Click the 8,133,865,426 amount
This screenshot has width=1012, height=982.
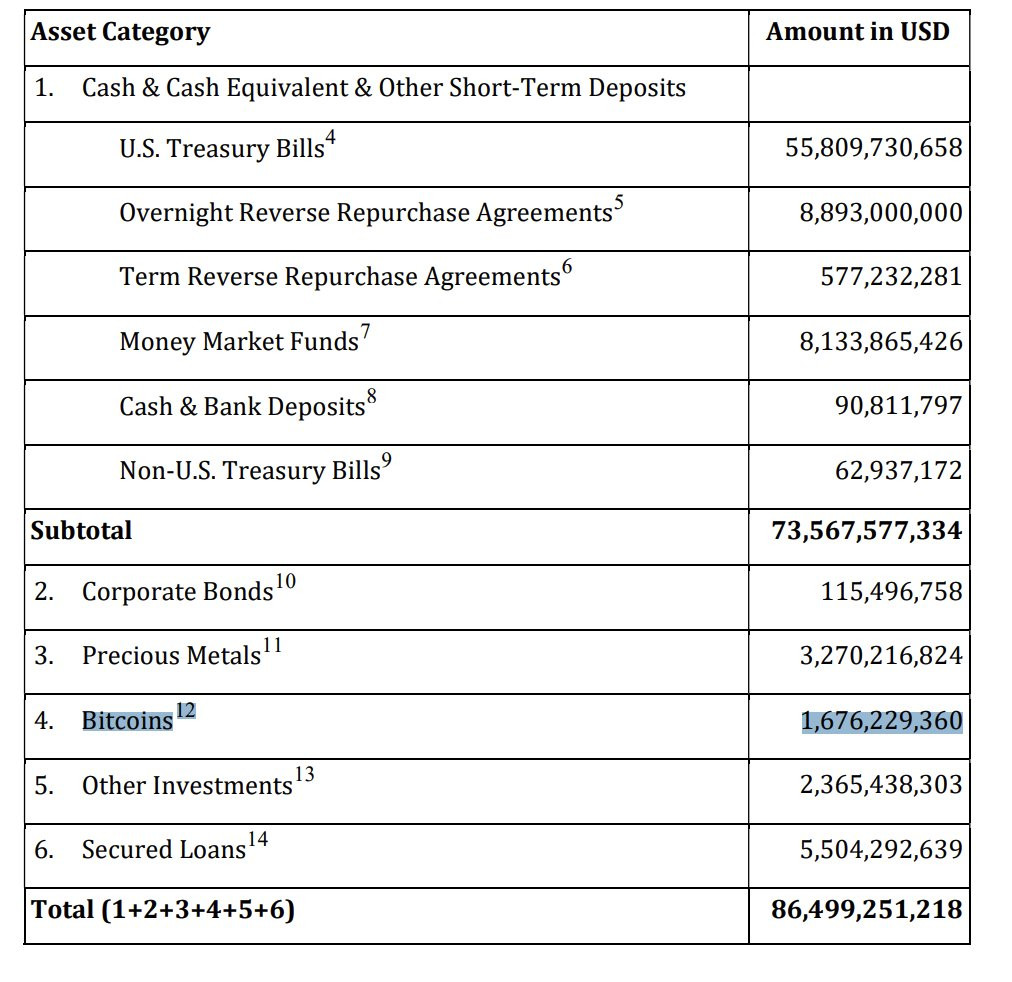click(x=881, y=341)
